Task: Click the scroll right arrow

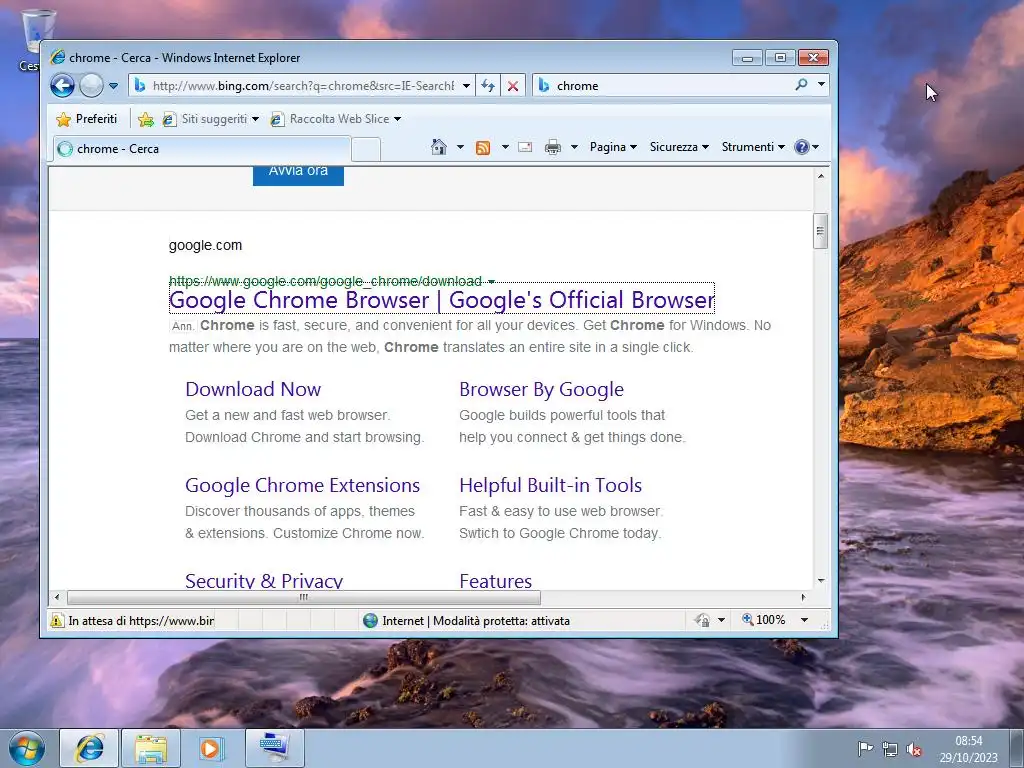Action: [803, 597]
